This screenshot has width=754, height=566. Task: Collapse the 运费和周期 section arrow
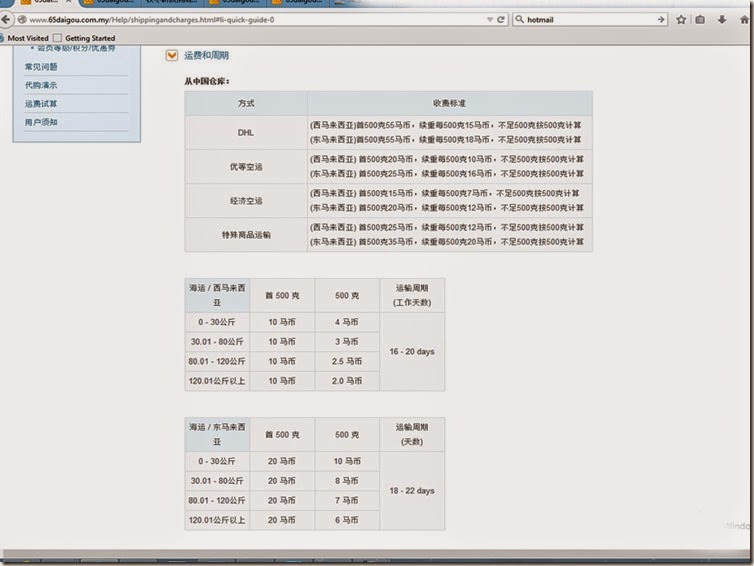point(172,55)
